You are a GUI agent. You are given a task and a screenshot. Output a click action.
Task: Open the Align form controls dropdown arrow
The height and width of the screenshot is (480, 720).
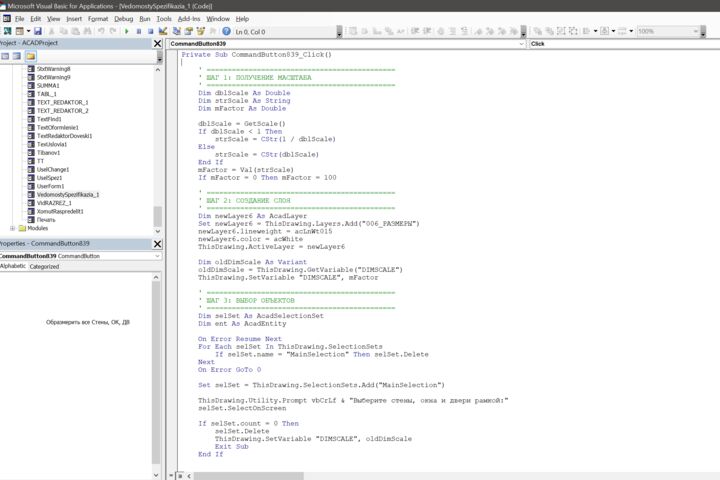click(596, 31)
